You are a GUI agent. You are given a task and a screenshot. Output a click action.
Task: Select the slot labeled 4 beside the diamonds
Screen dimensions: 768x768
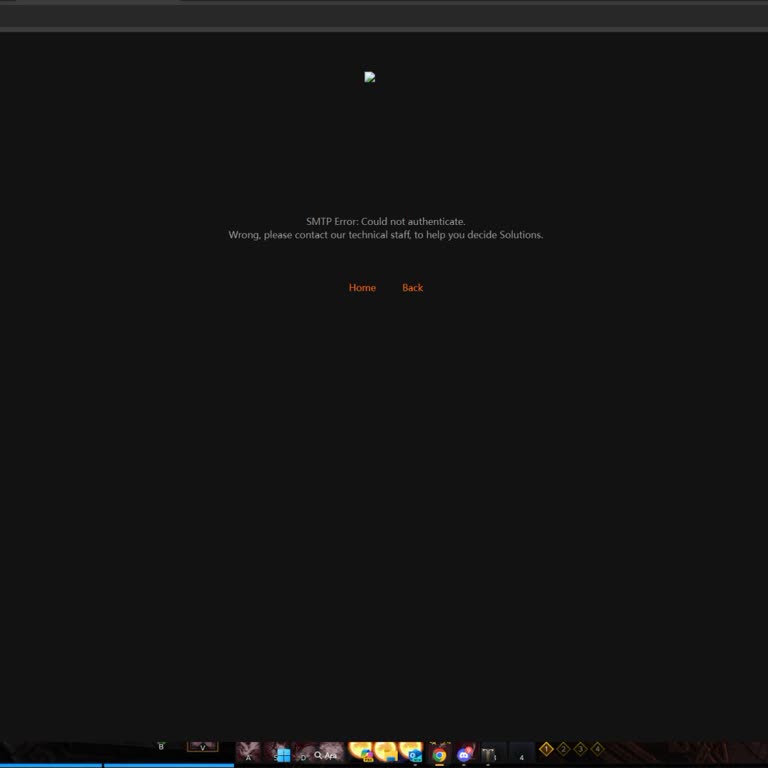click(521, 754)
